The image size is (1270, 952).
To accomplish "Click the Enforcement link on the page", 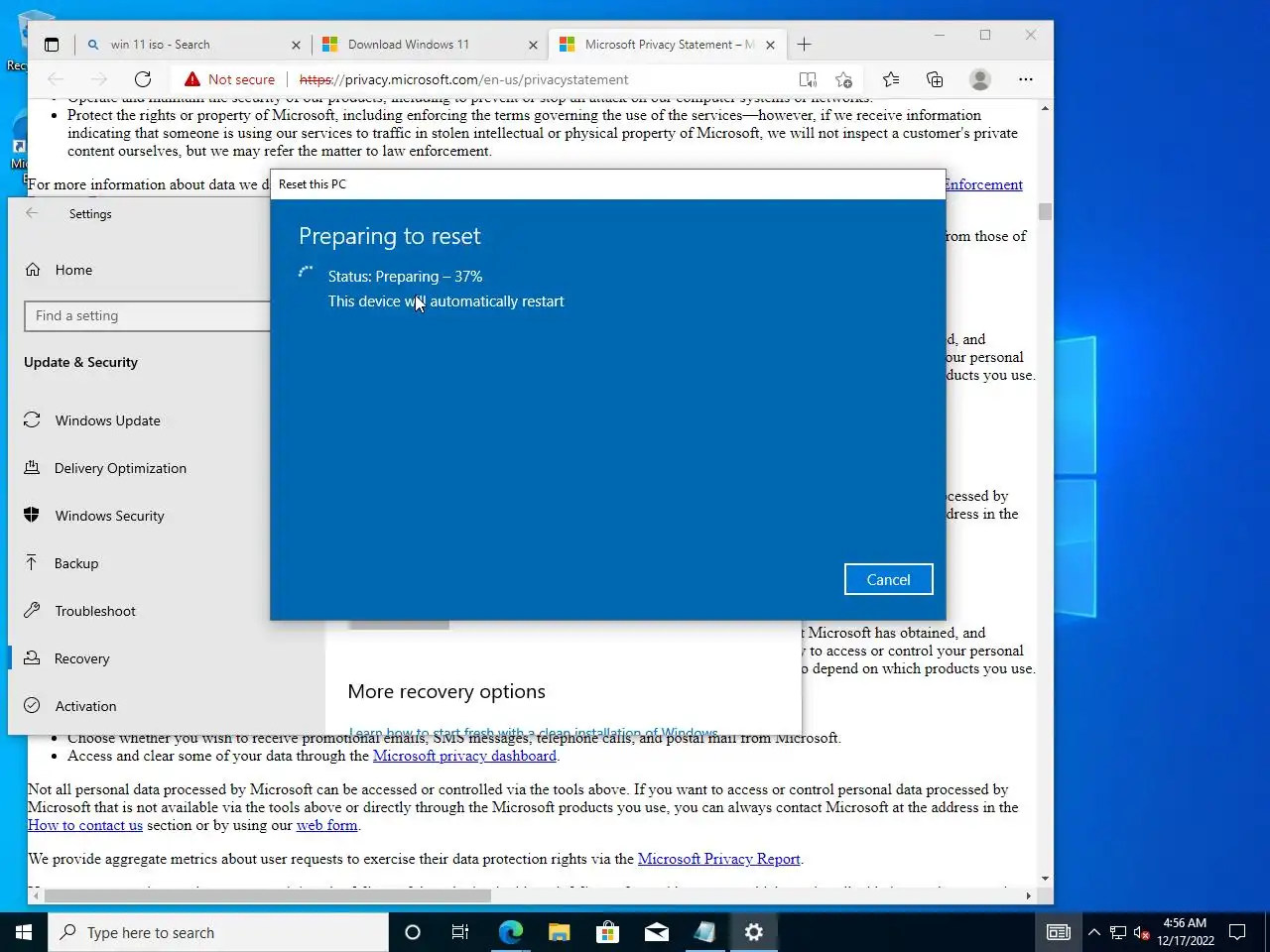I will pos(983,184).
